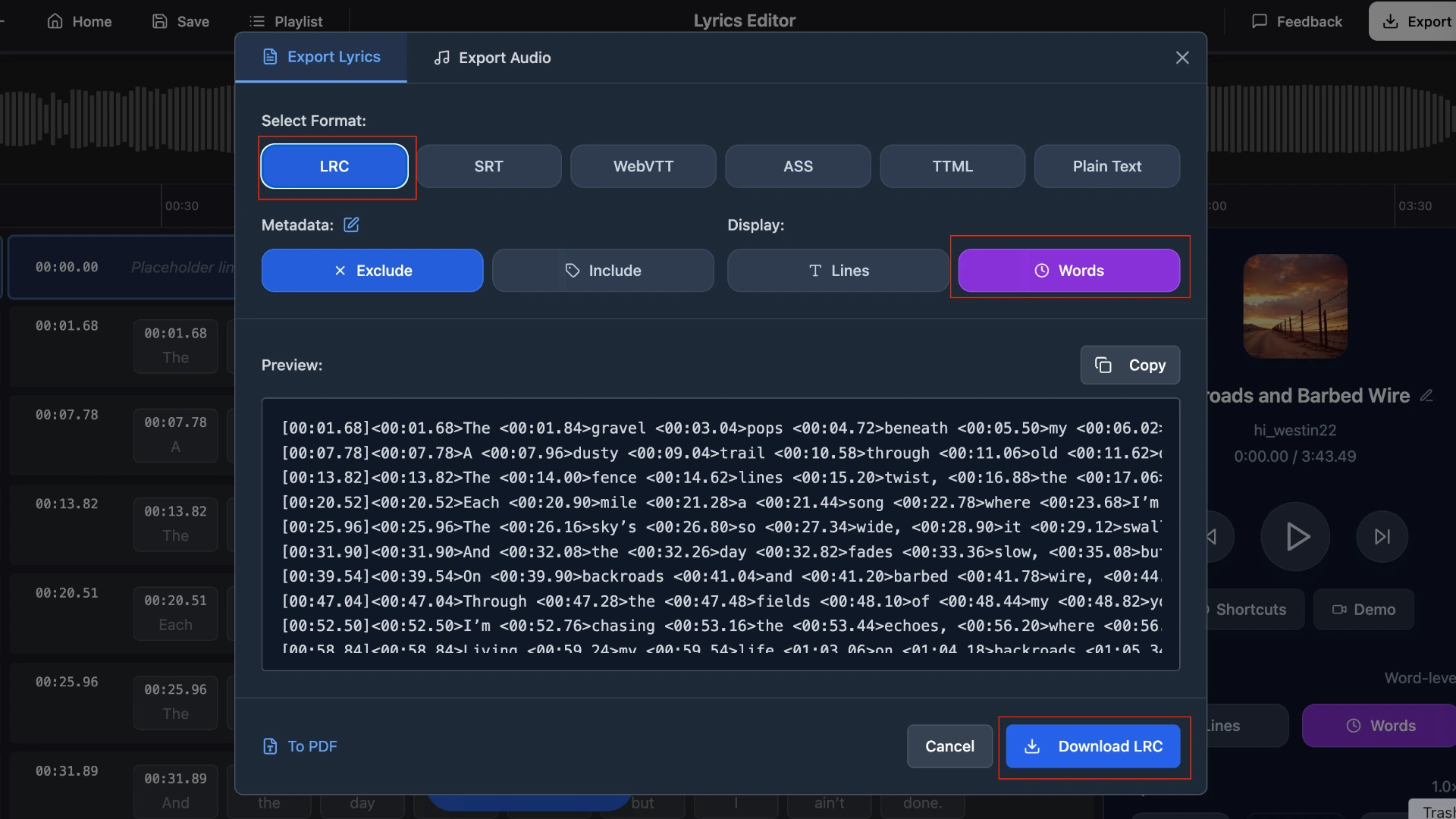Click the album artwork thumbnail
Image resolution: width=1456 pixels, height=819 pixels.
(1295, 306)
